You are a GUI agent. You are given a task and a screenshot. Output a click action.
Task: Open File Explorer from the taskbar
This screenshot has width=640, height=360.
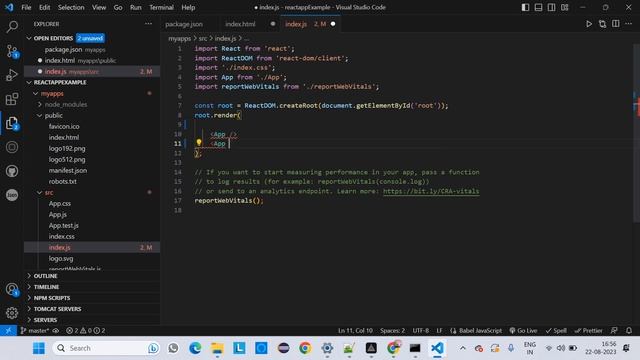coord(217,348)
